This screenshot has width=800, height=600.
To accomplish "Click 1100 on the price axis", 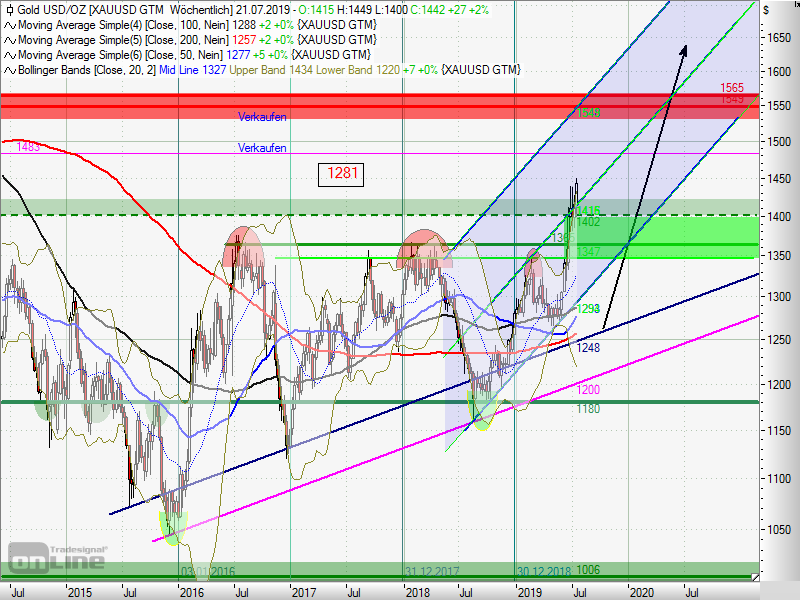I will pyautogui.click(x=778, y=479).
